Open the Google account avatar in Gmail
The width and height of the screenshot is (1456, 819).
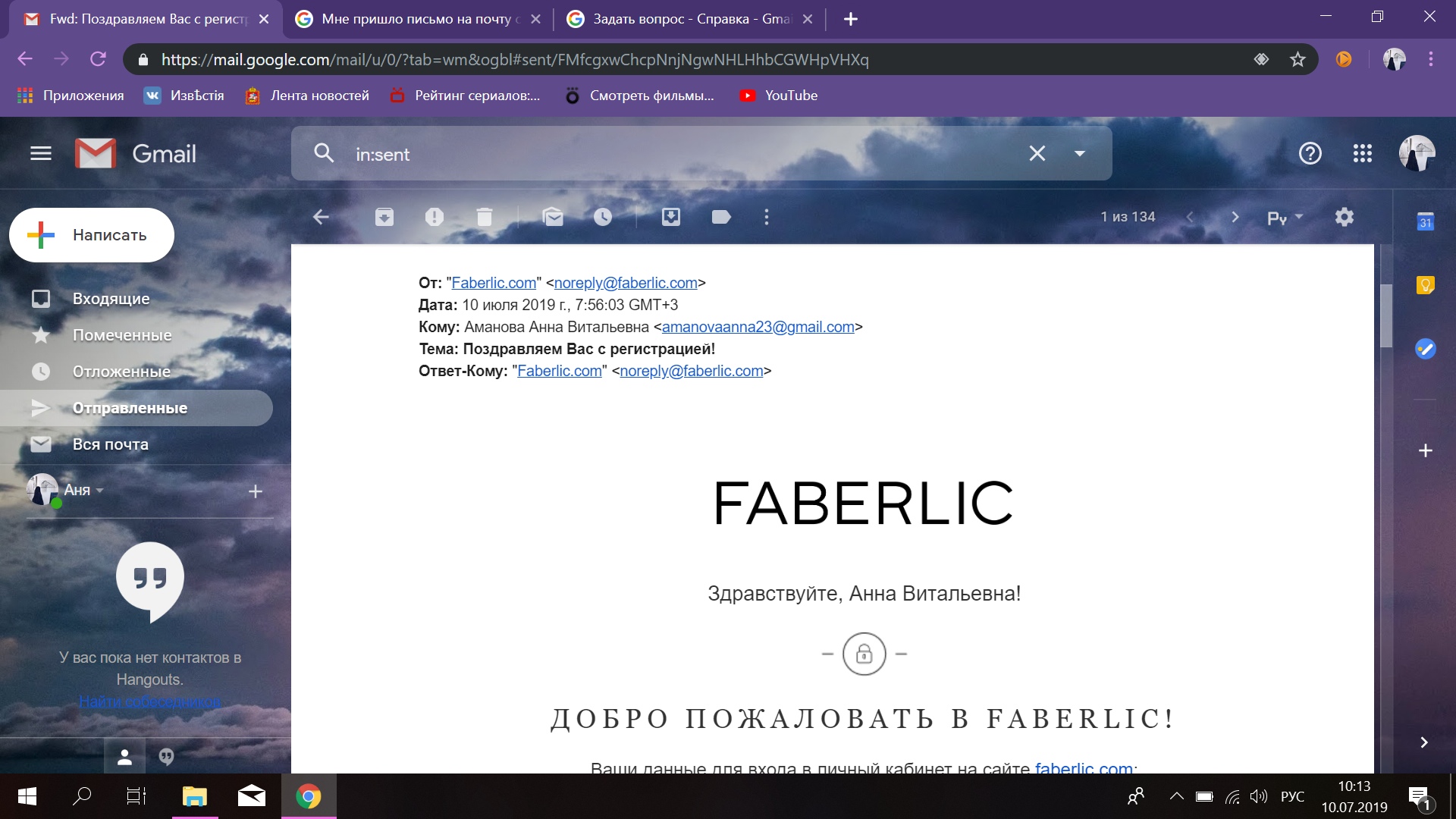point(1417,154)
